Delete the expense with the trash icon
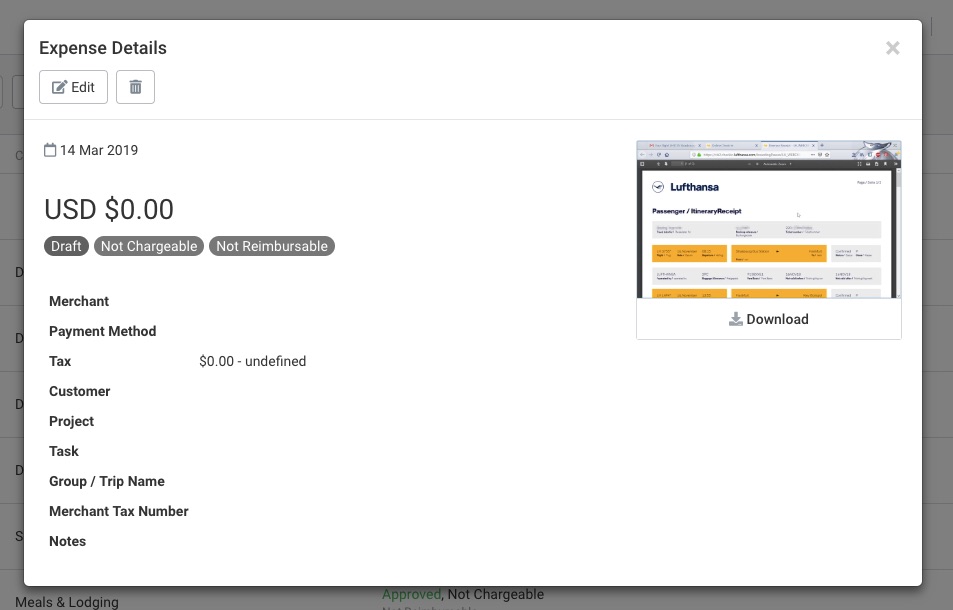953x610 pixels. click(x=136, y=87)
